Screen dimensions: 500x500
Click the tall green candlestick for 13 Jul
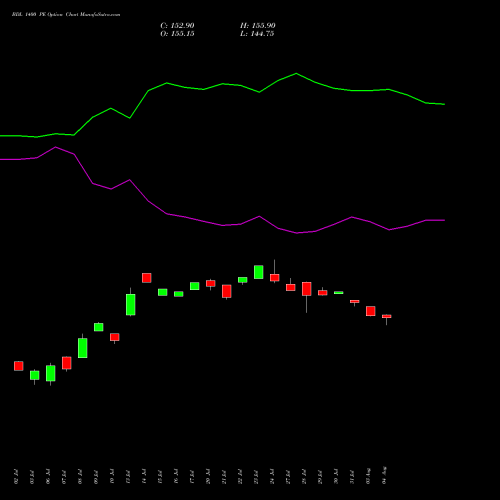[131, 304]
